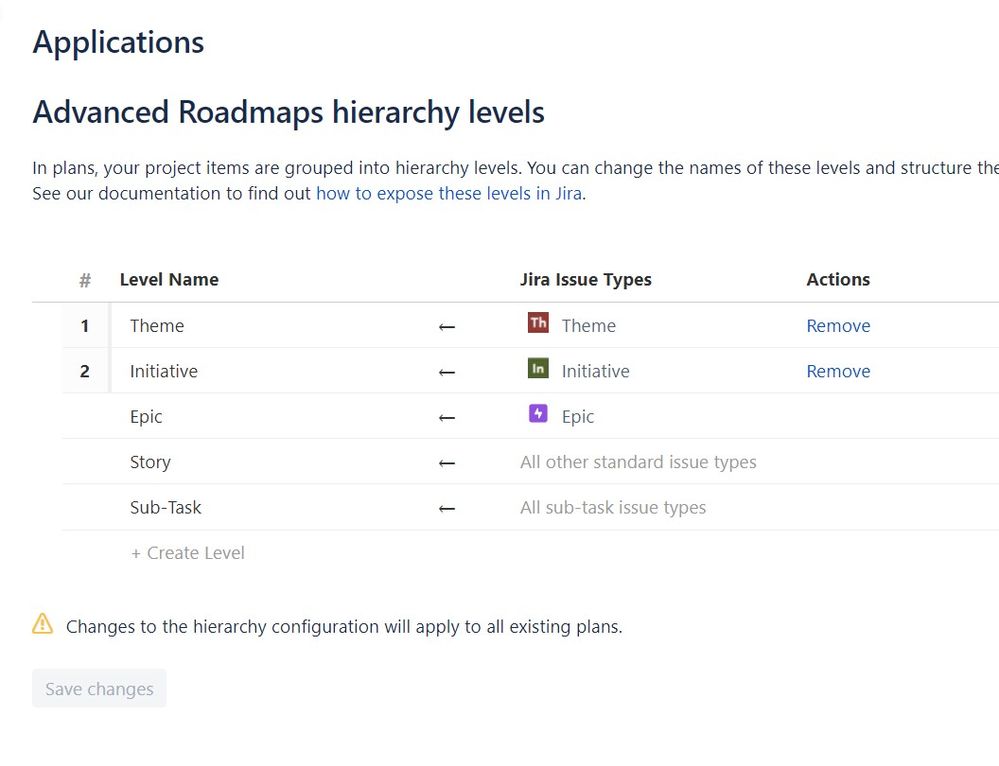Open the Theme Jira issue type selector

pyautogui.click(x=589, y=326)
